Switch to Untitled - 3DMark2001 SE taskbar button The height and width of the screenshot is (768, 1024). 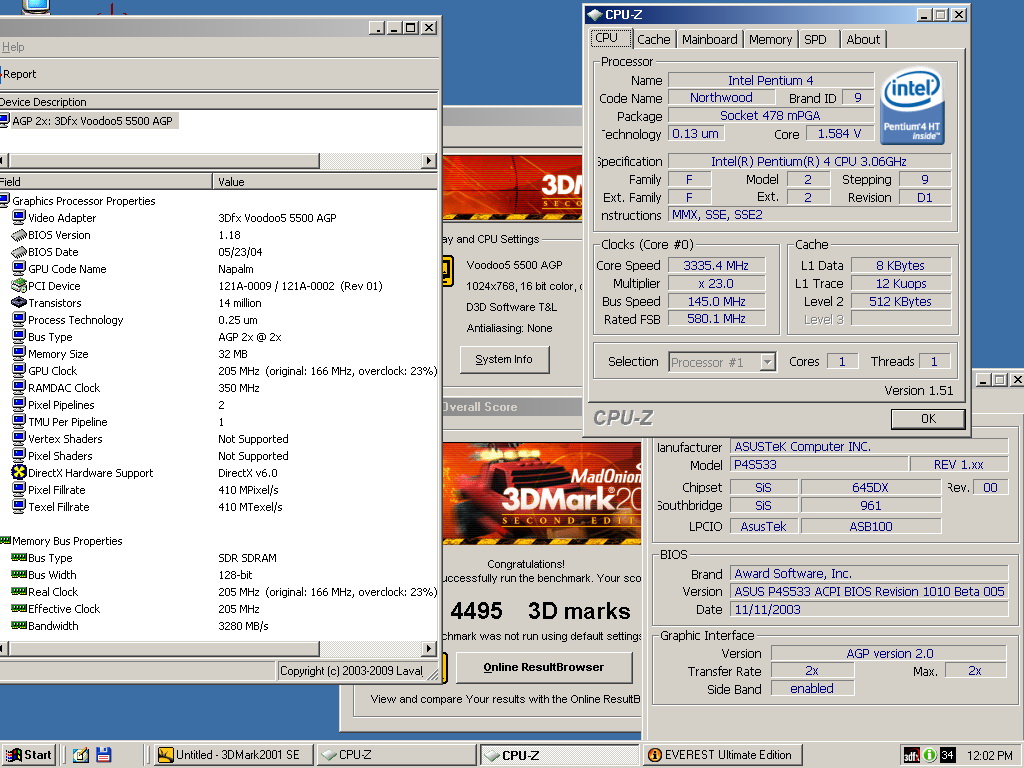click(x=235, y=755)
